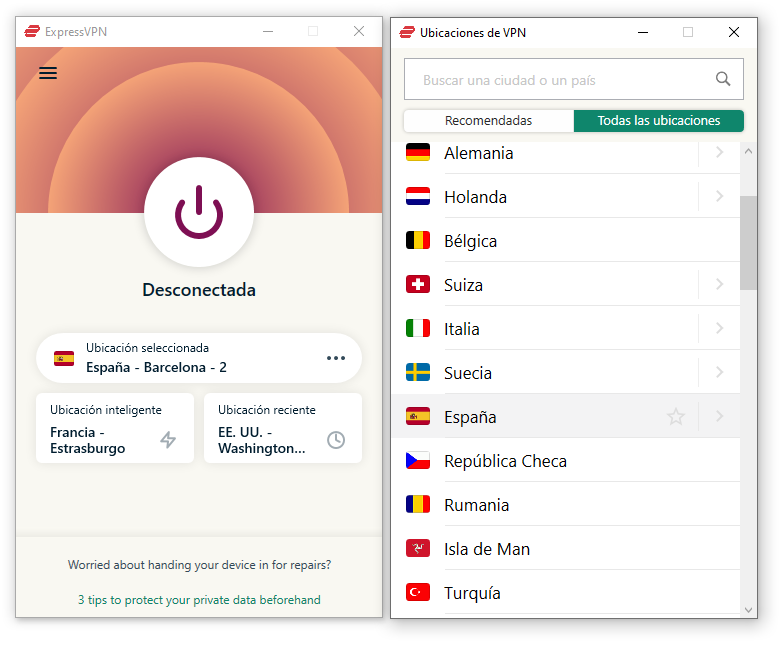
Task: Click the Switzerland flag icon
Action: click(418, 284)
